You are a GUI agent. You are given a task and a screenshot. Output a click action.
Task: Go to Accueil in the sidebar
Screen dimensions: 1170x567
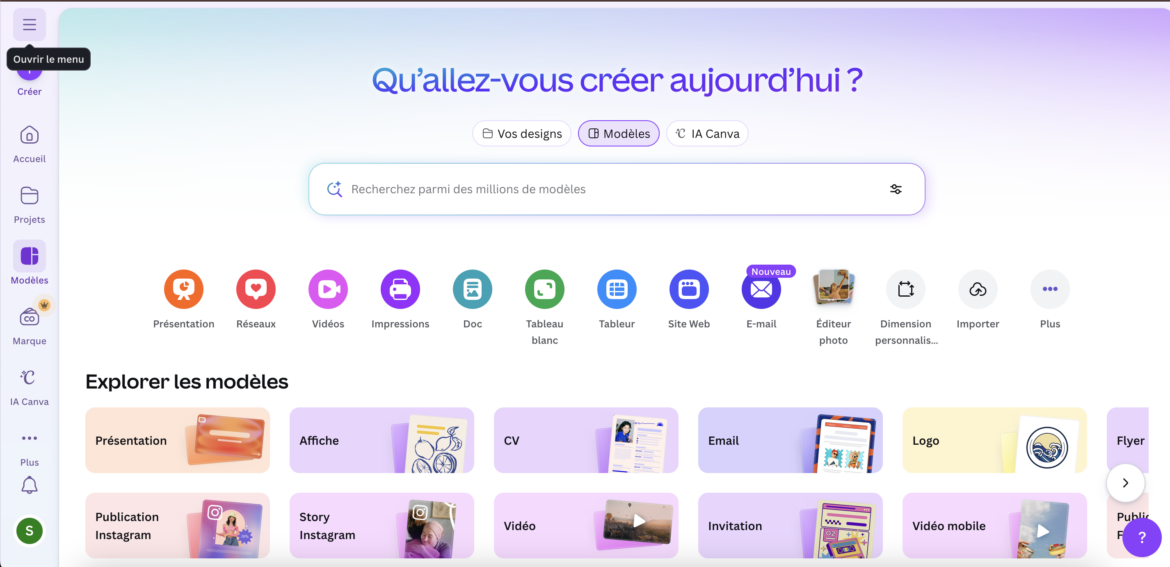coord(29,136)
